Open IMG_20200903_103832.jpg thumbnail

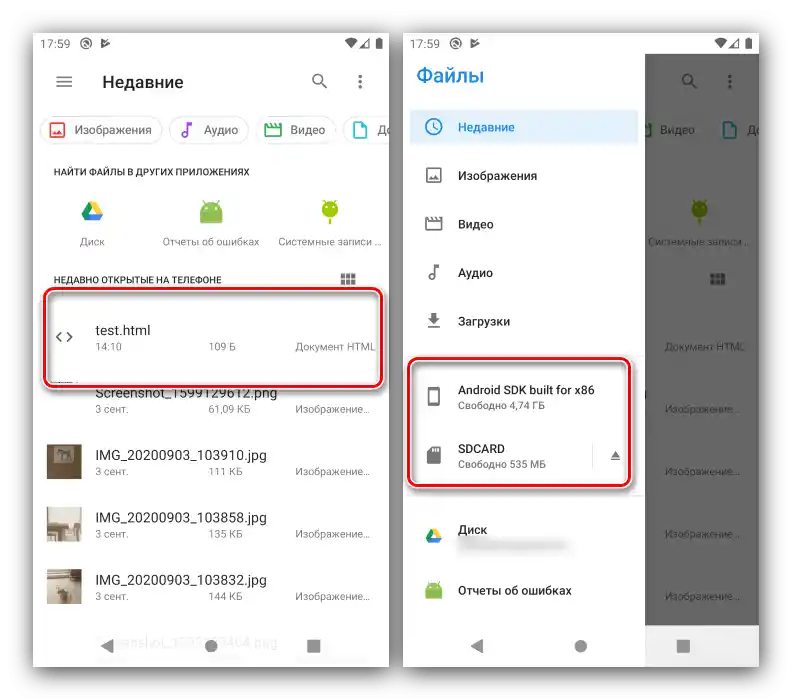[x=64, y=586]
